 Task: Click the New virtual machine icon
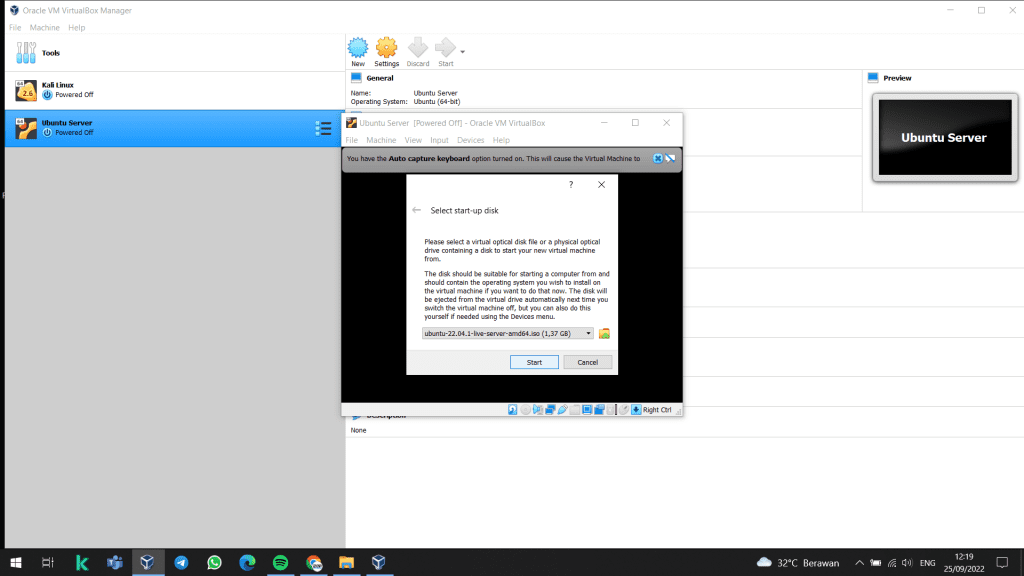(x=357, y=49)
